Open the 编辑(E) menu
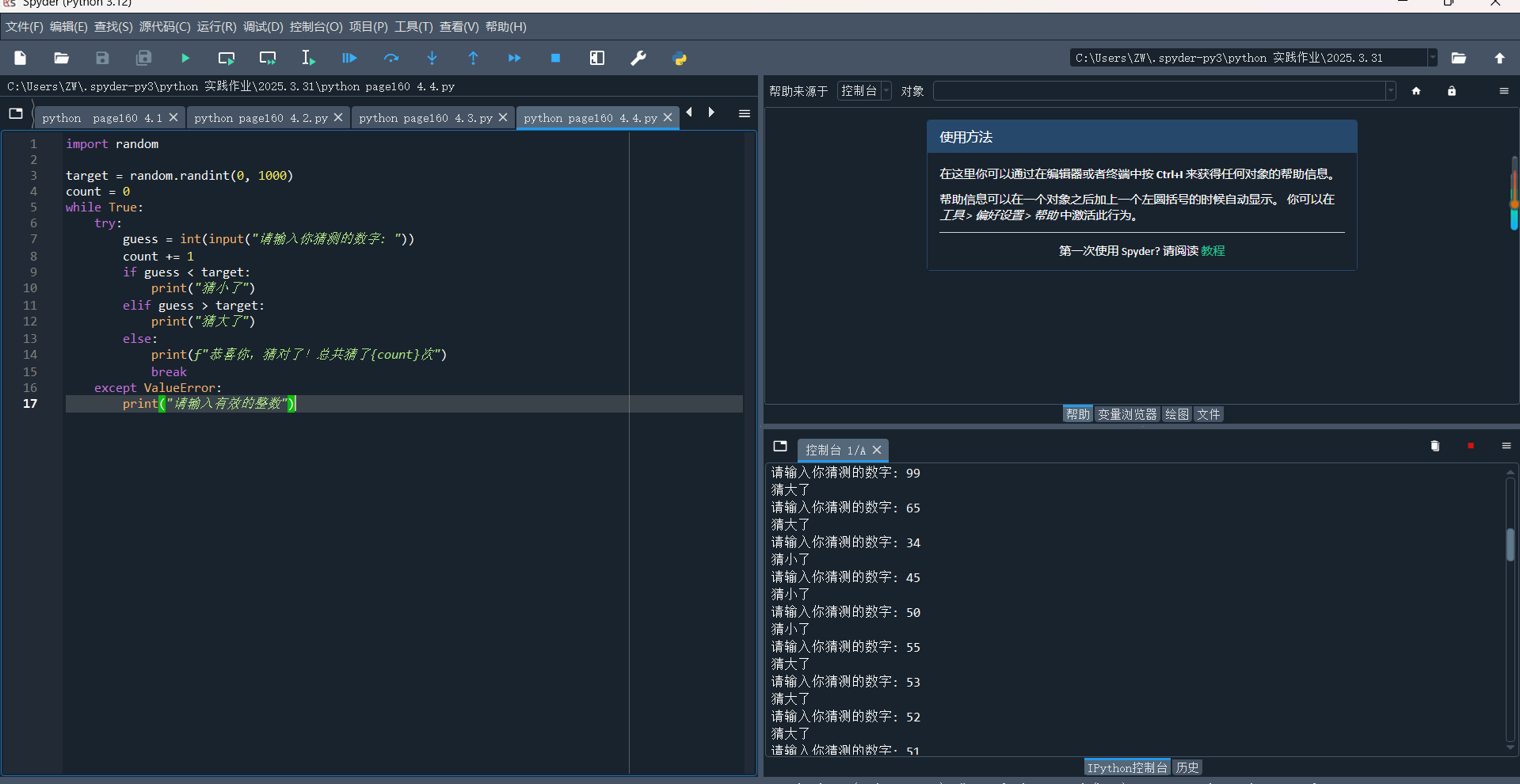 point(69,27)
